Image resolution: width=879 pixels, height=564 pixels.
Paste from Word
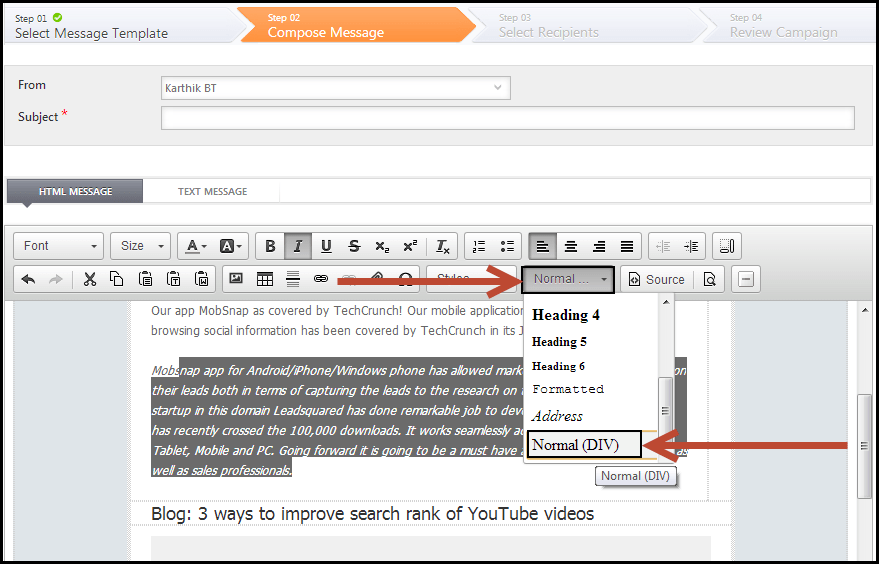pos(201,279)
